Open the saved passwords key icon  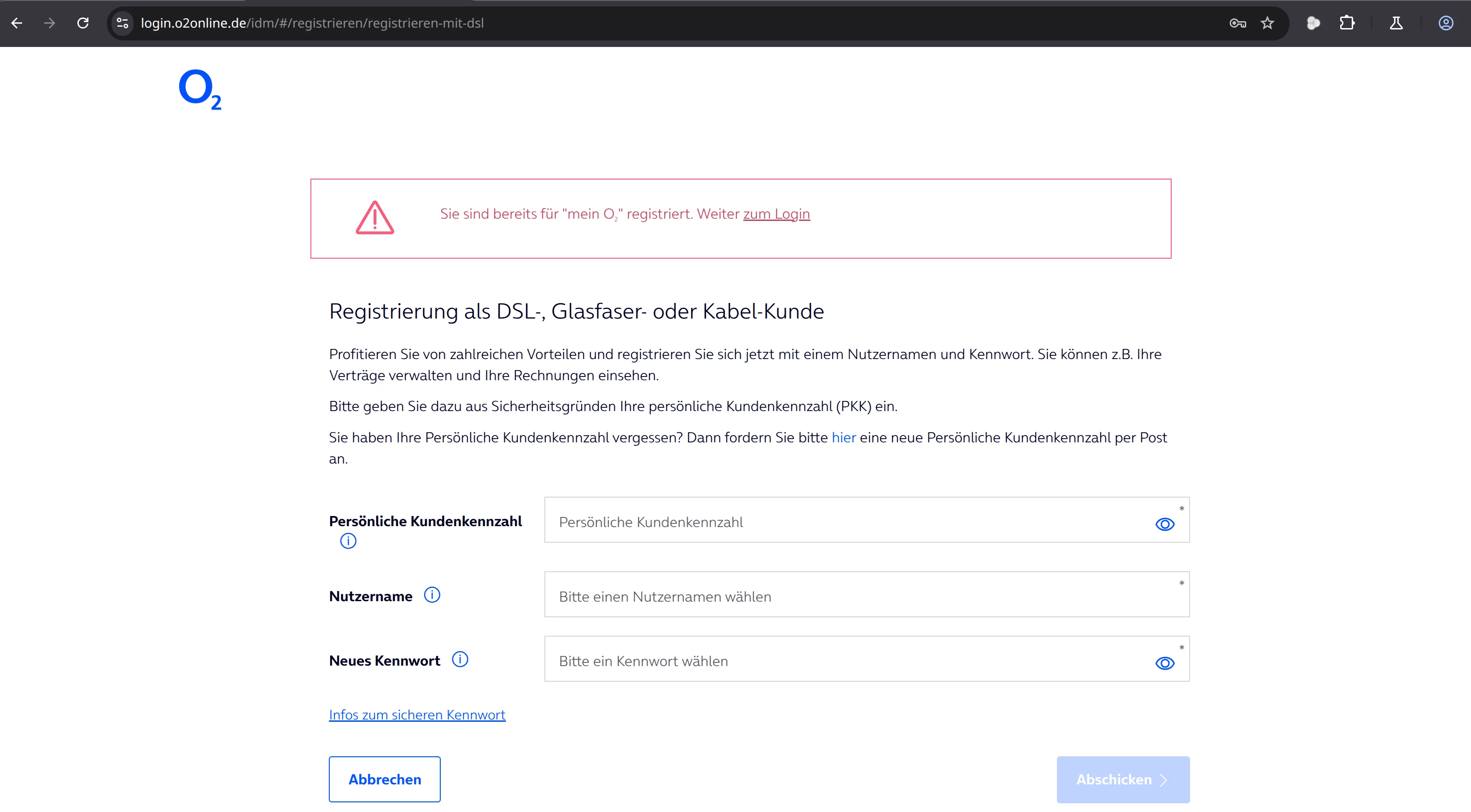point(1237,23)
